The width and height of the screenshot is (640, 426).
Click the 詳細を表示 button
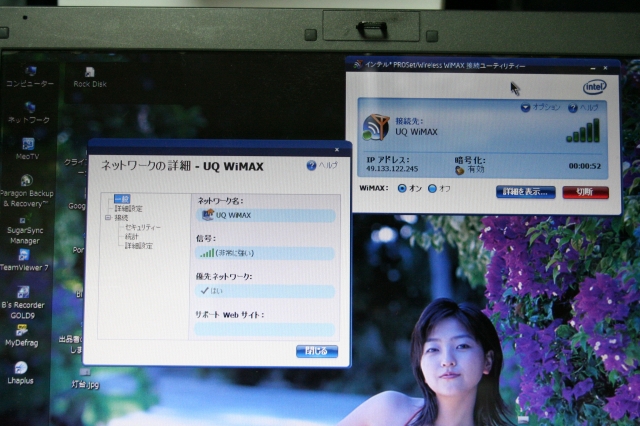[x=526, y=192]
